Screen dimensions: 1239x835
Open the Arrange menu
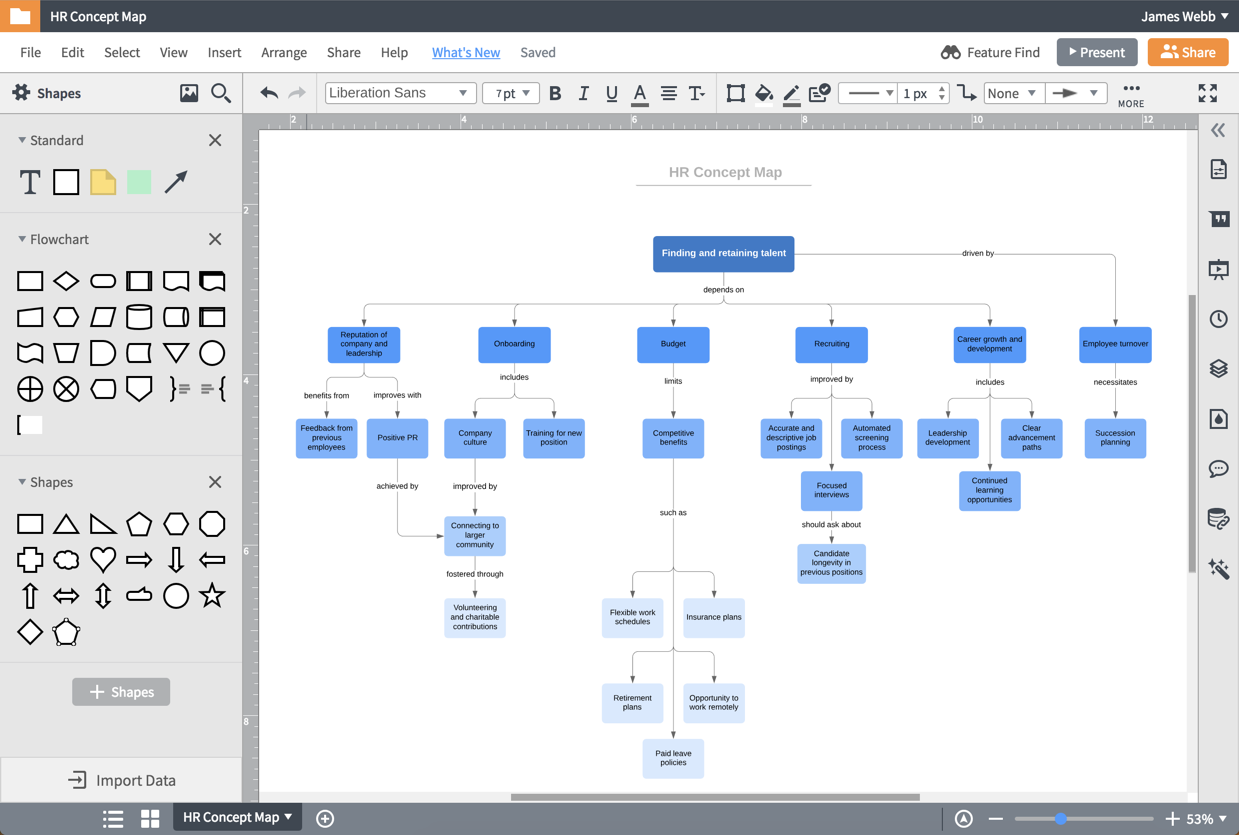[284, 52]
